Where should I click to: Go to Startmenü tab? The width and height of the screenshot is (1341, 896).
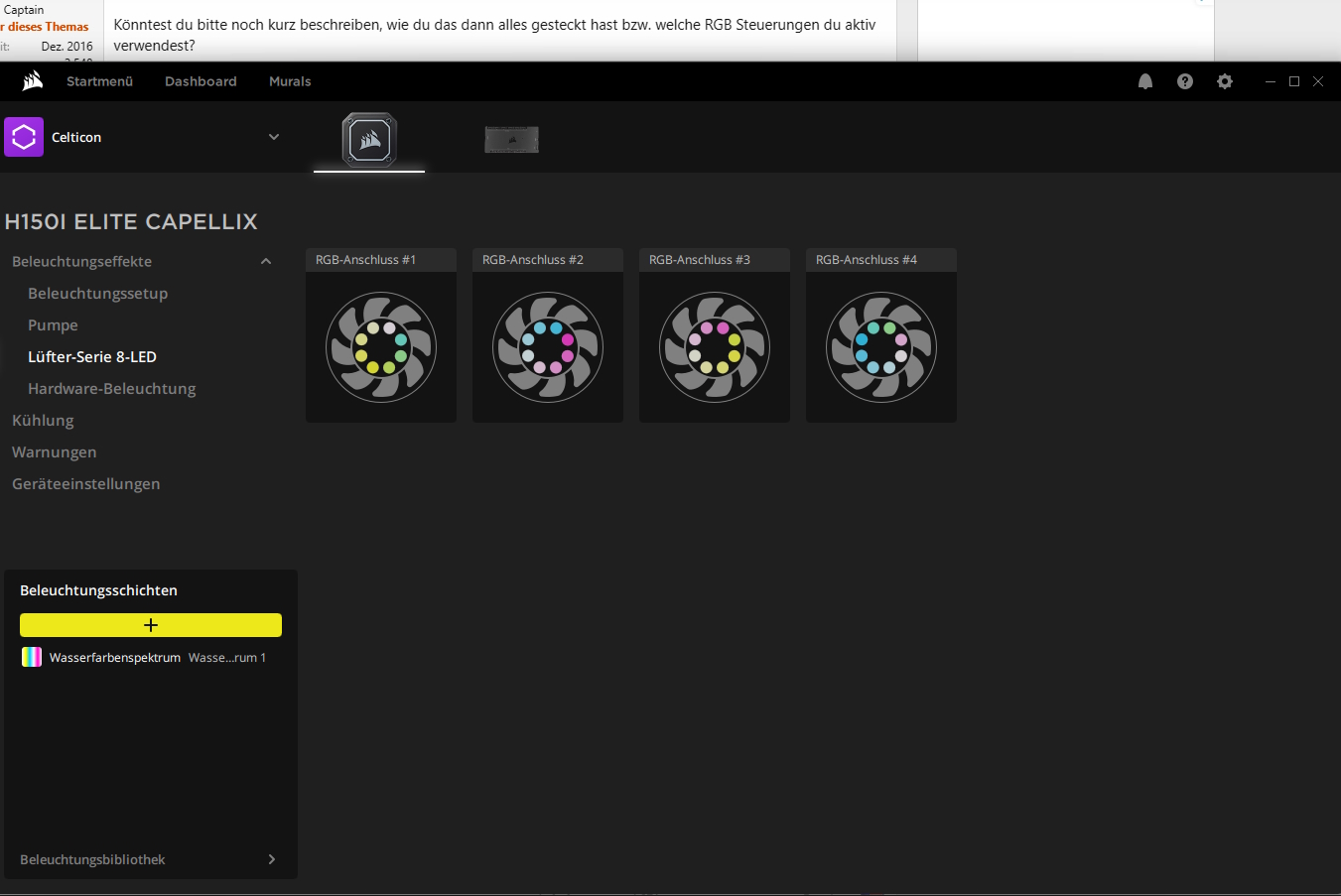(x=99, y=81)
